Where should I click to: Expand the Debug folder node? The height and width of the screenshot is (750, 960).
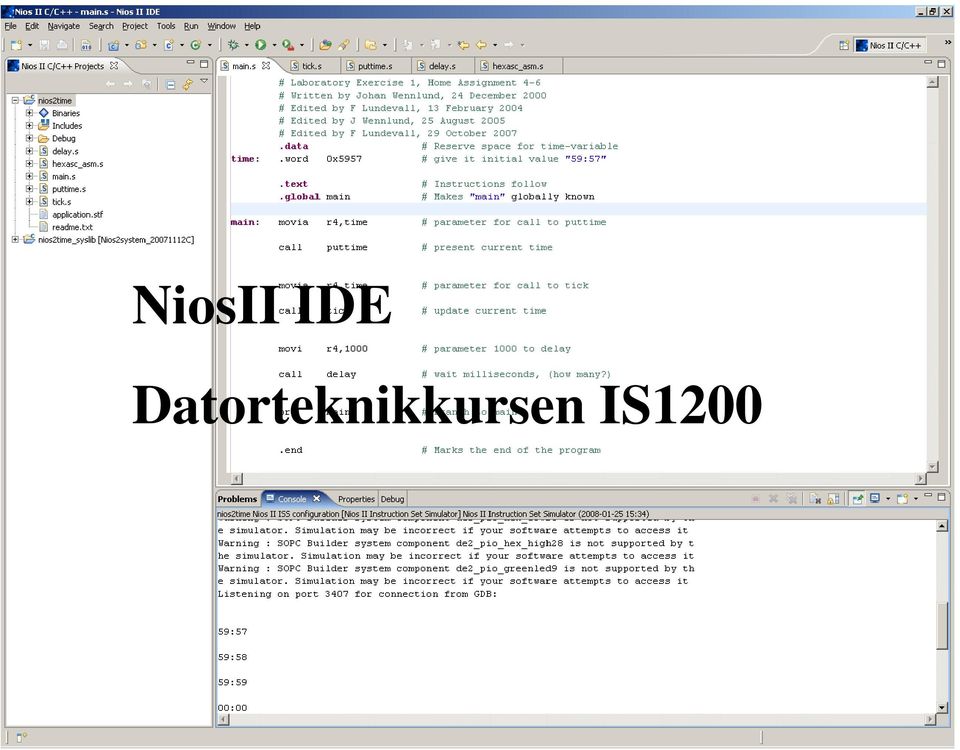[29, 138]
